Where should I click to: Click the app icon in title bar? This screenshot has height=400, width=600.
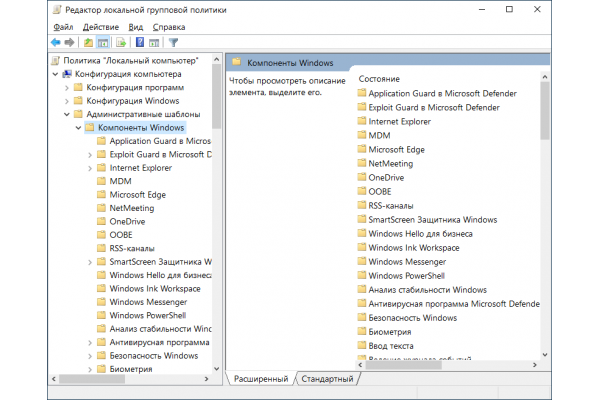pos(57,10)
